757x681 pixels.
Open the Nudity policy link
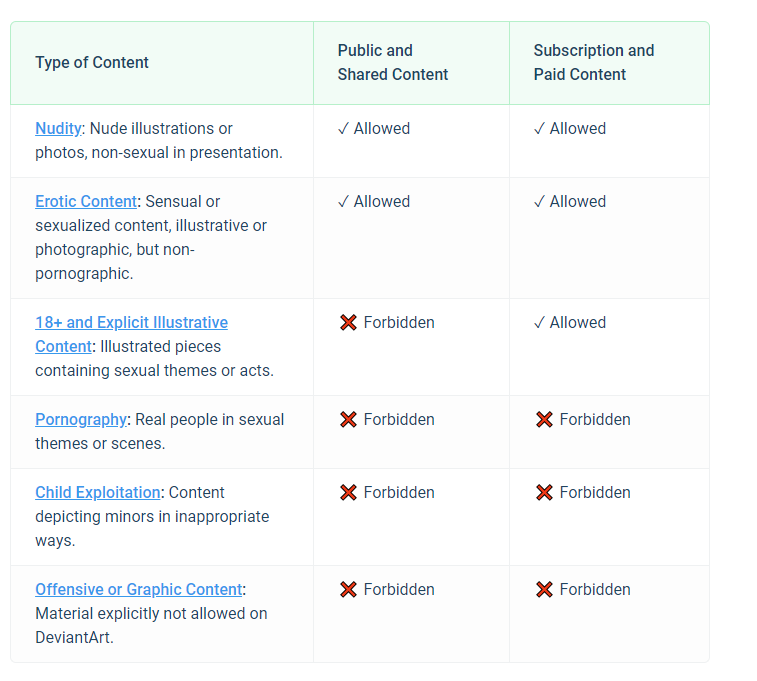(x=58, y=129)
